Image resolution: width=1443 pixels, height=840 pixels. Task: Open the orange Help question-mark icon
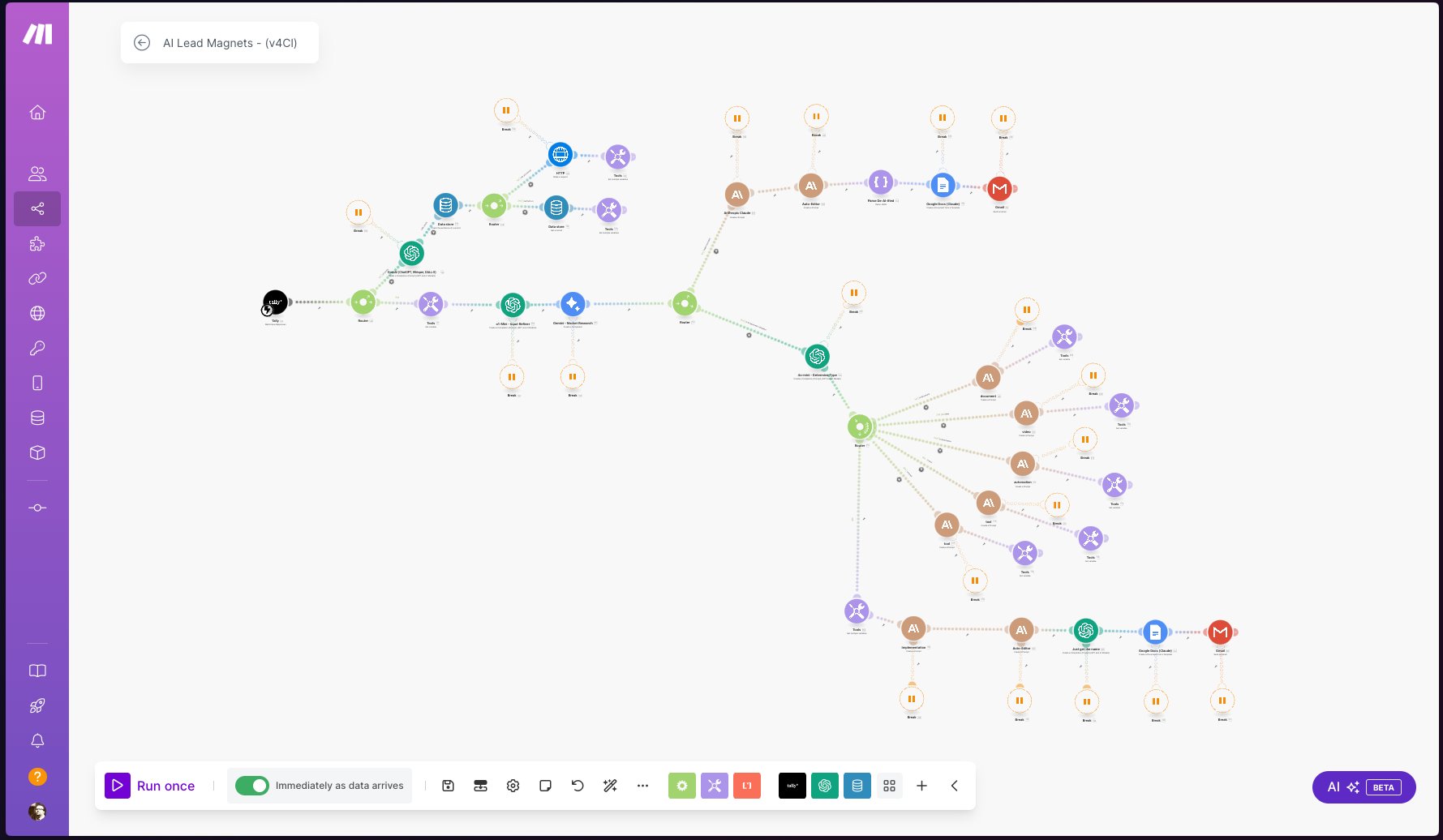point(37,777)
